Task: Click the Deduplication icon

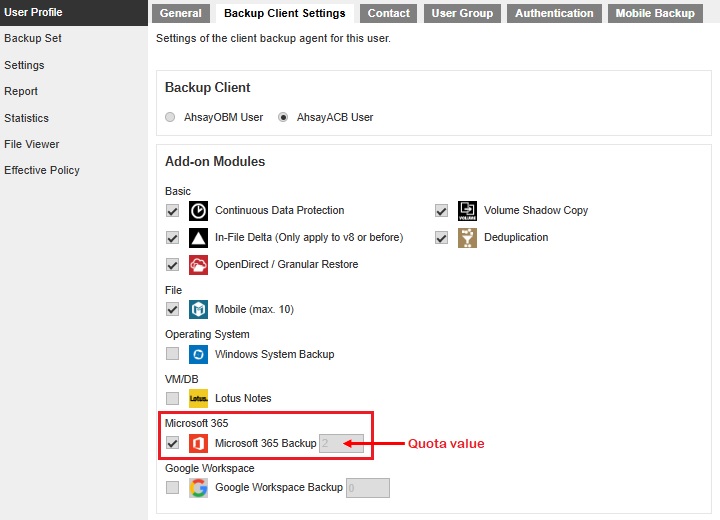Action: (467, 238)
